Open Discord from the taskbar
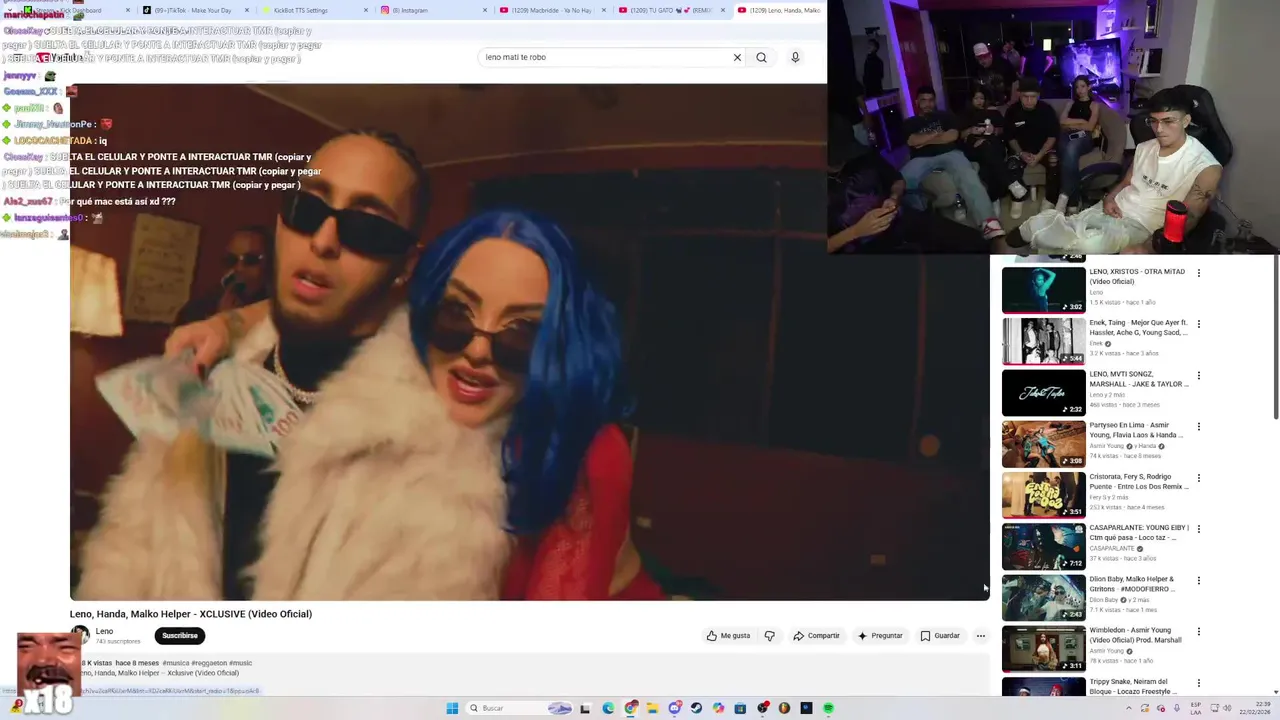Image resolution: width=1280 pixels, height=720 pixels. point(675,708)
